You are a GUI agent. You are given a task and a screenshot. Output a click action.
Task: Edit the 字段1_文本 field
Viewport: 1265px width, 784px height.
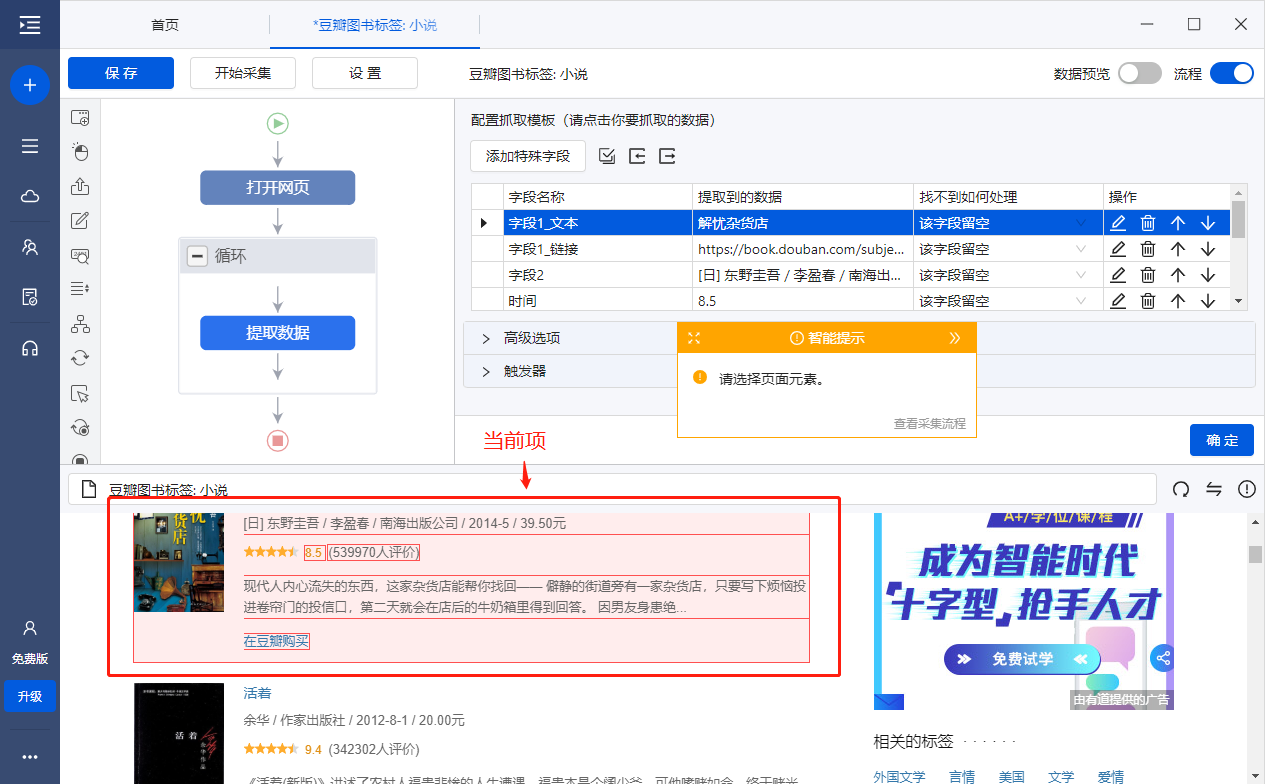[x=1118, y=223]
